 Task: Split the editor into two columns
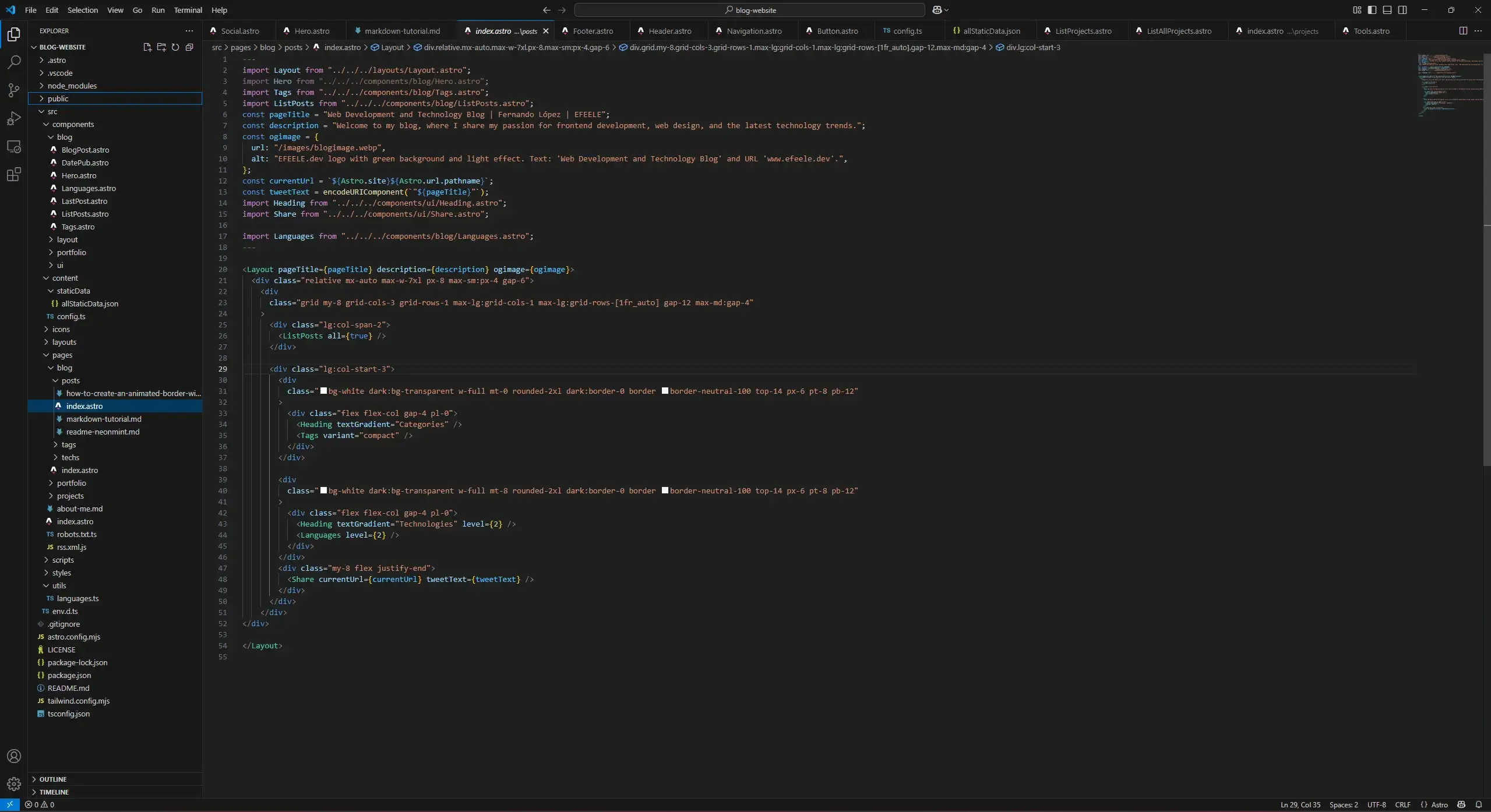1462,30
